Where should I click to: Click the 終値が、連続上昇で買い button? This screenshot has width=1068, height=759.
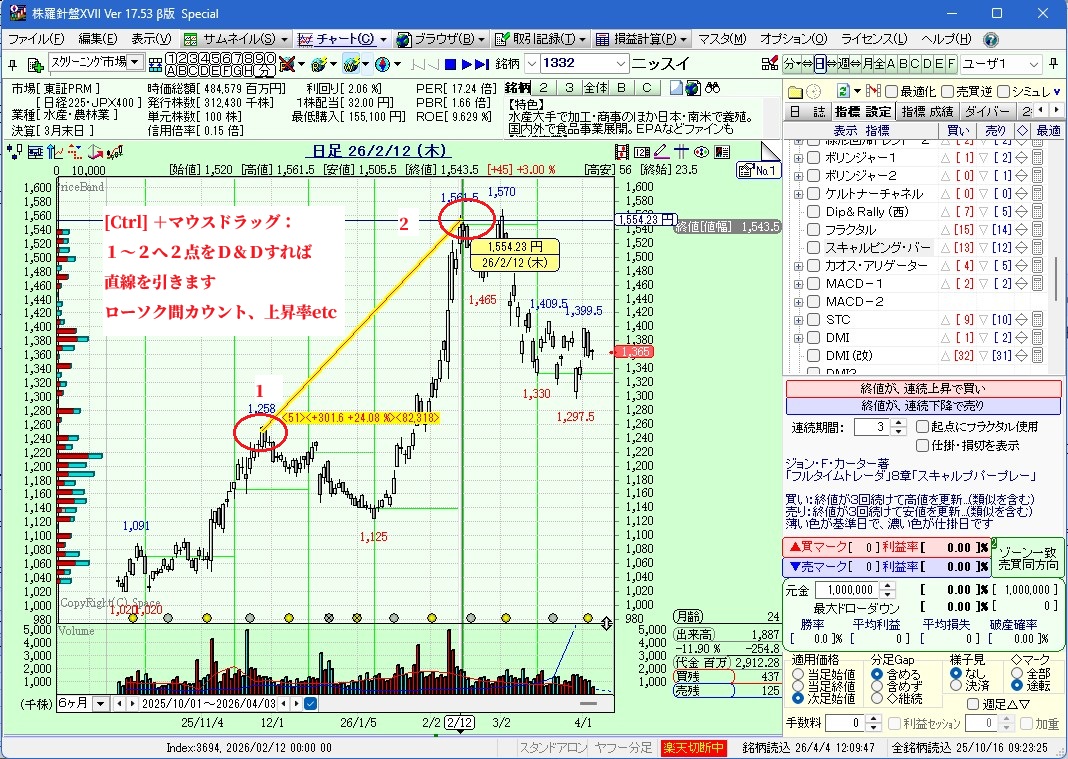[923, 389]
